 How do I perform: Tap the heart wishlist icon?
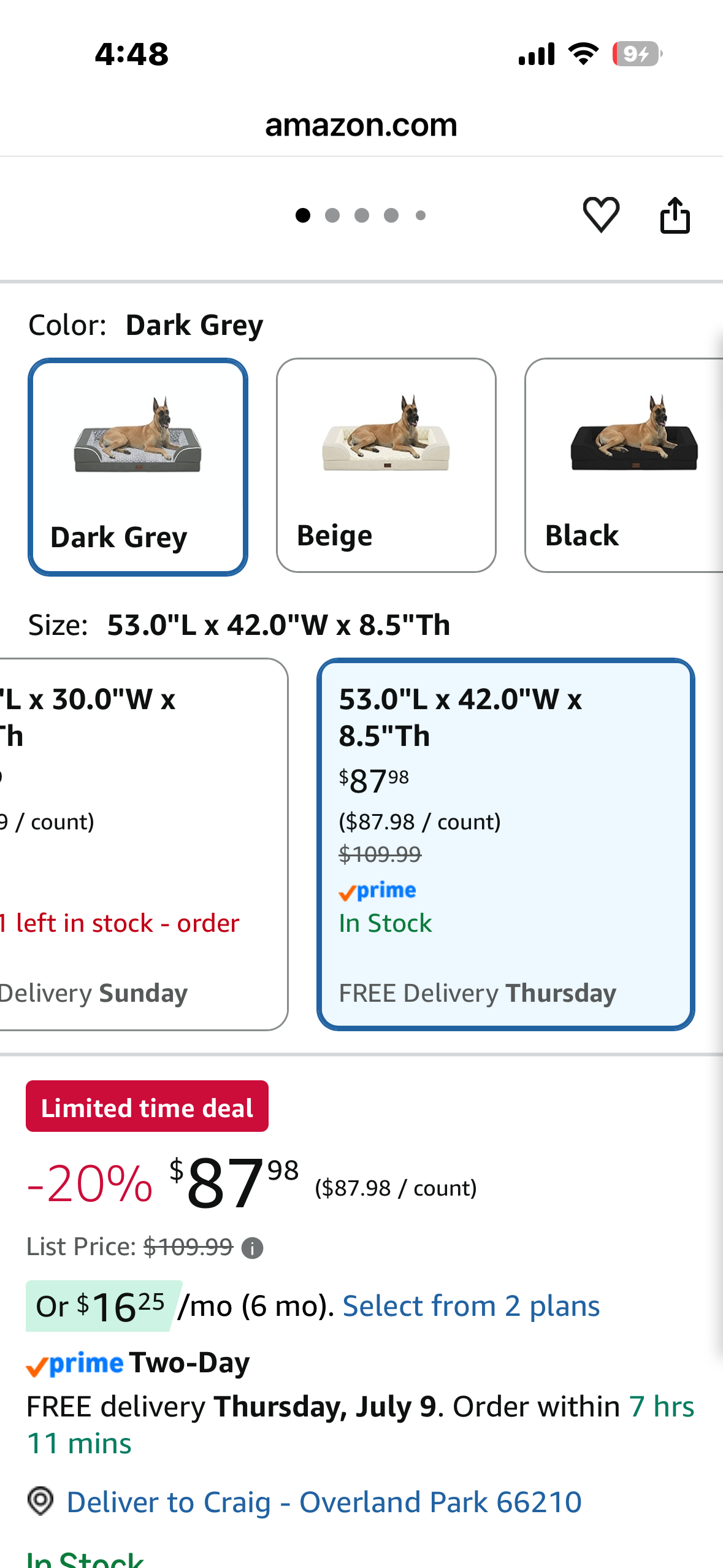(601, 215)
